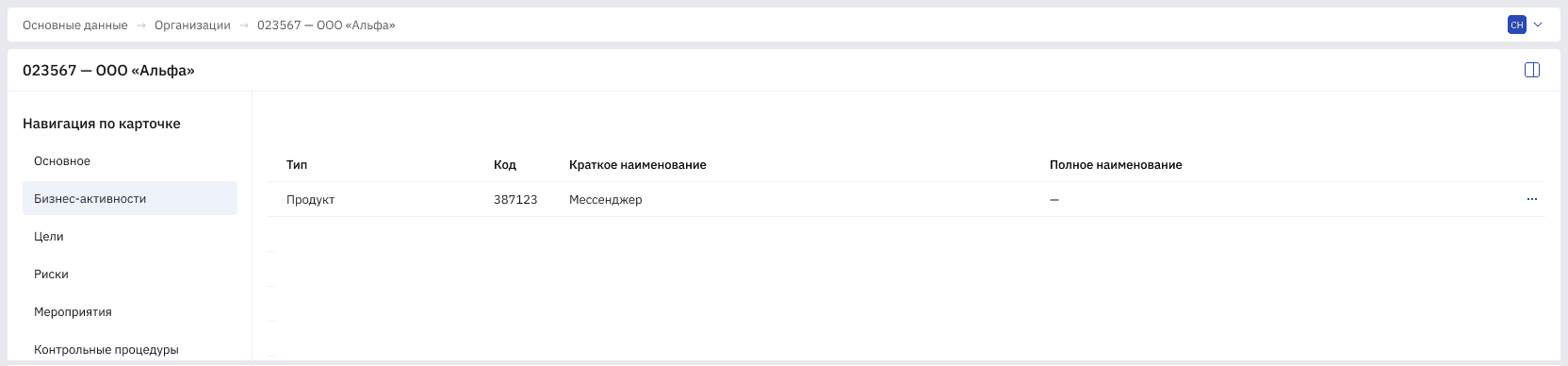The image size is (1568, 366).
Task: Open the three-dots menu for Мессенджер row
Action: click(1532, 199)
